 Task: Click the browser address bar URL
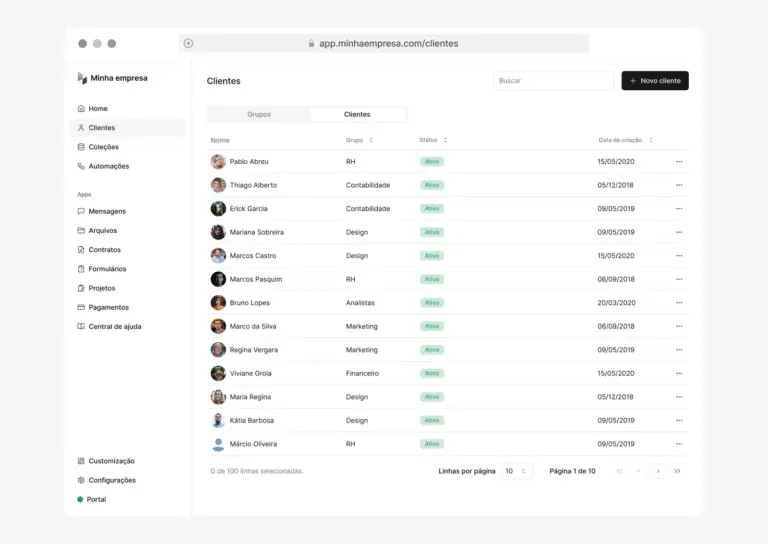[x=389, y=43]
